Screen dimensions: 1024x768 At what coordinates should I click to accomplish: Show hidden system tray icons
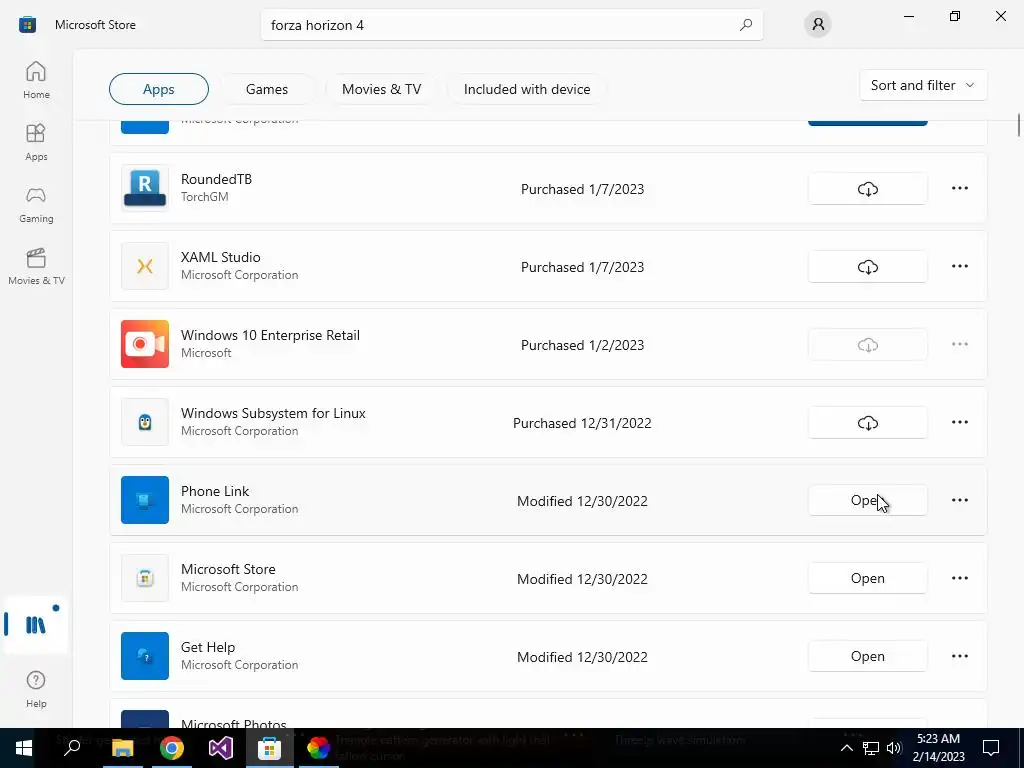846,748
